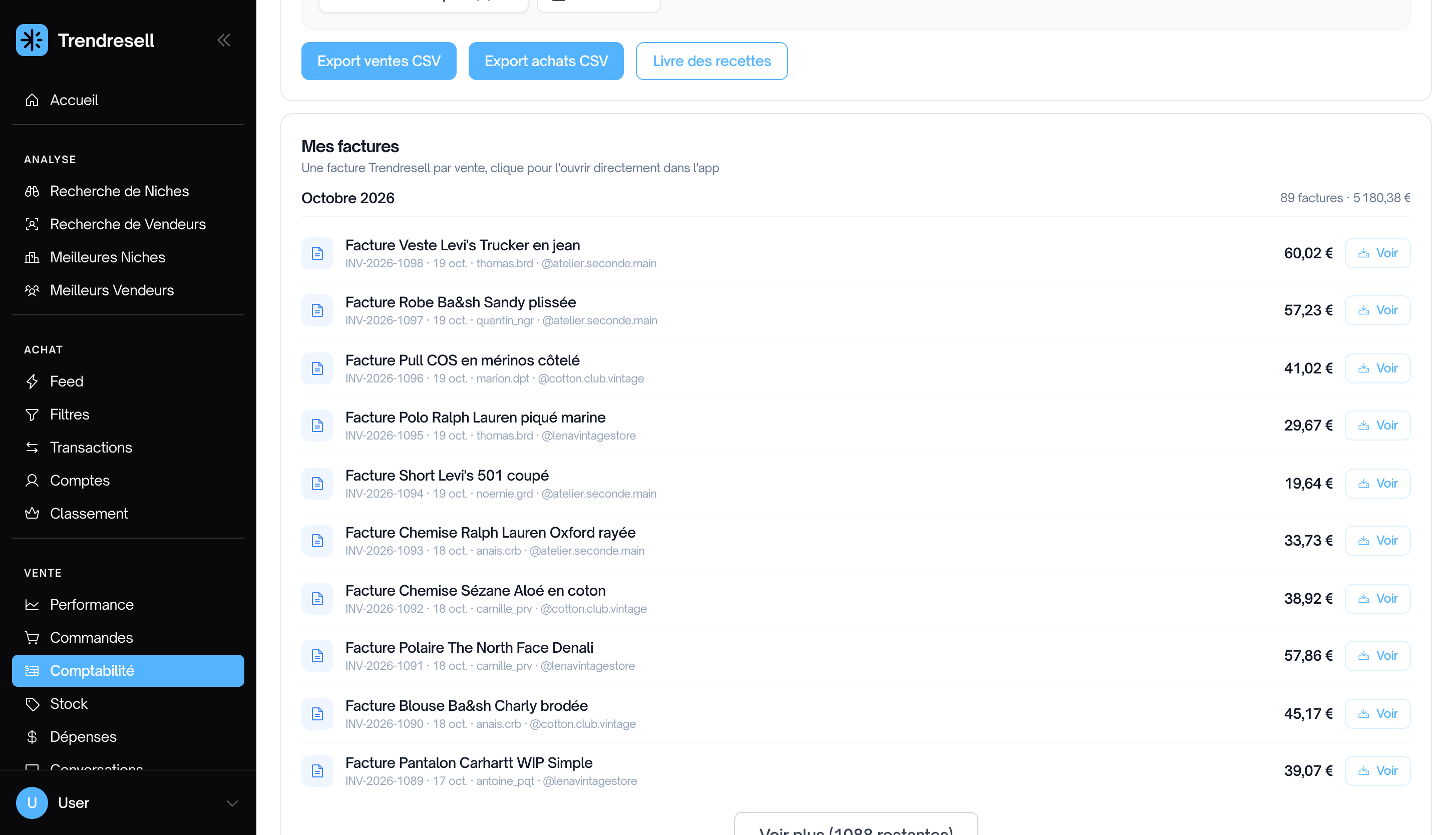Select the active Comptabilité entry
Viewport: 1456px width, 835px height.
[x=128, y=671]
